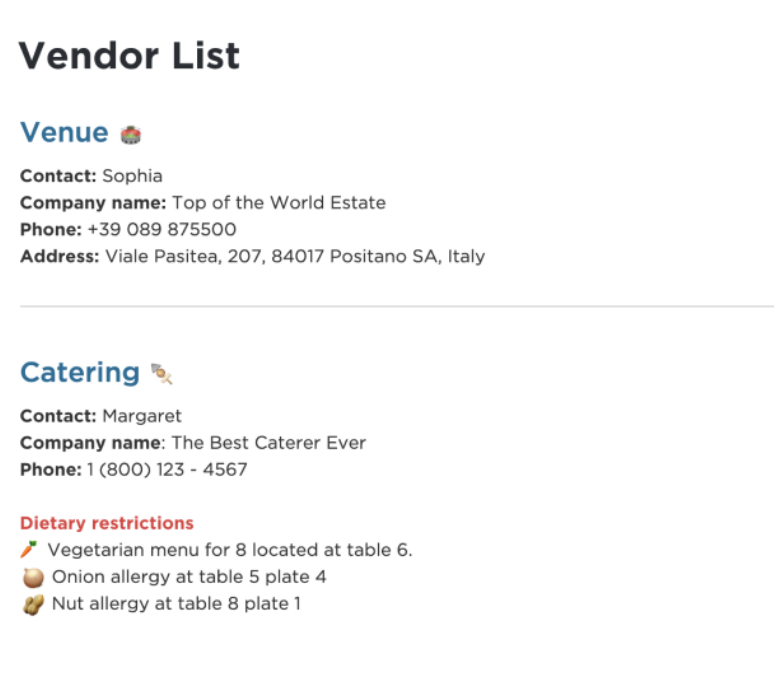This screenshot has width=774, height=675.
Task: Click the skewer emoji beside Catering
Action: 161,374
